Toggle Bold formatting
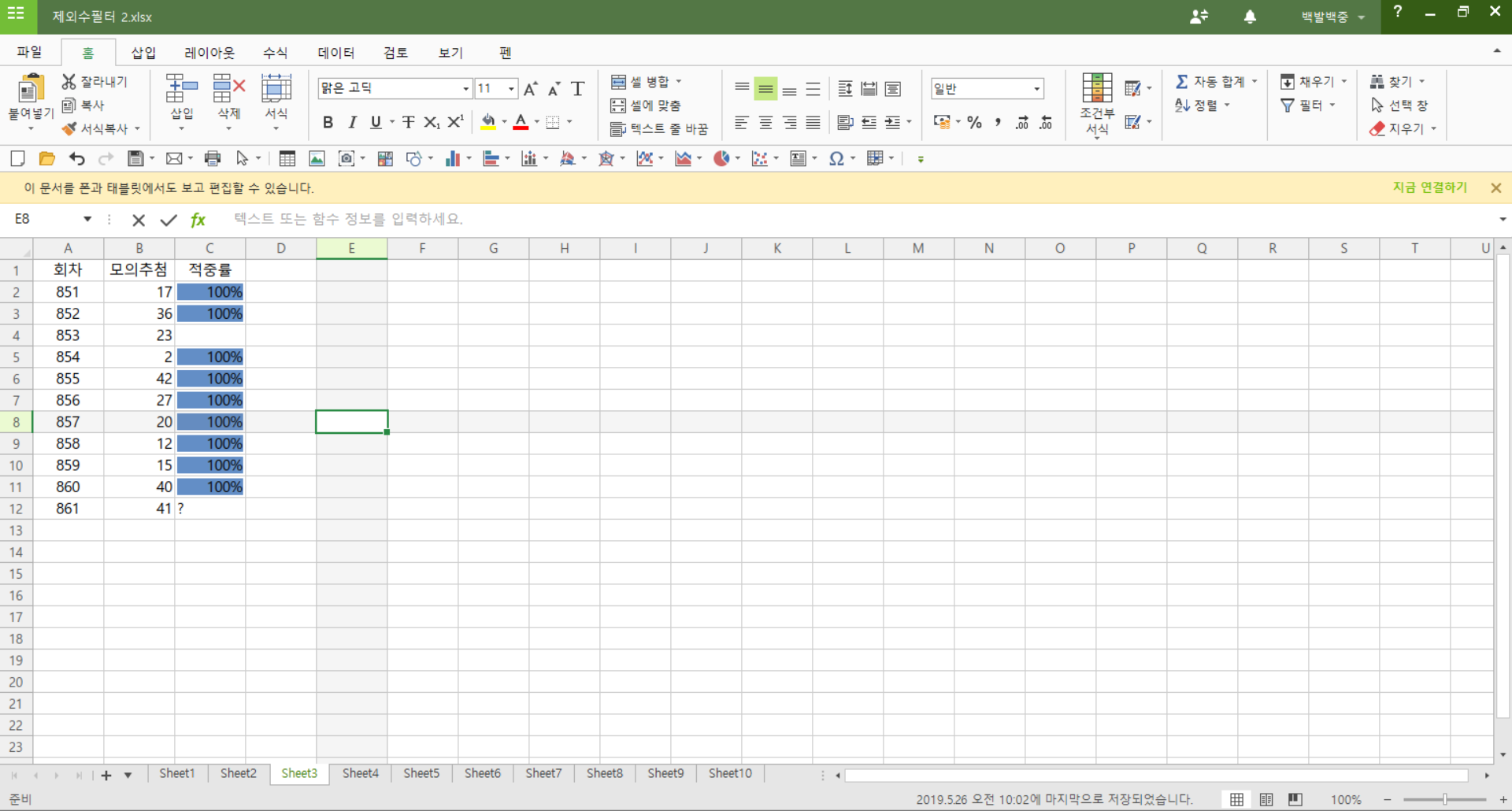Screen dimensions: 1512x811 click(x=328, y=123)
